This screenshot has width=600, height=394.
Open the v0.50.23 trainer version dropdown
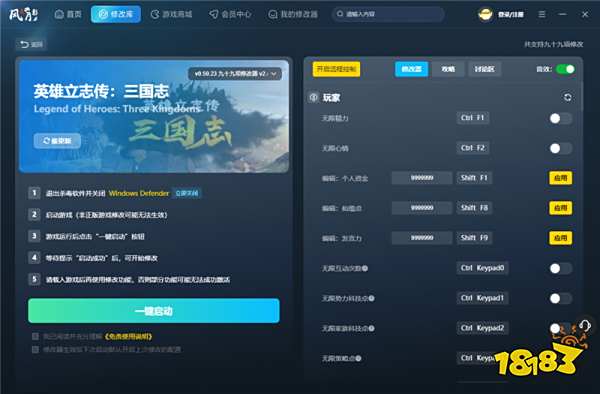[235, 73]
